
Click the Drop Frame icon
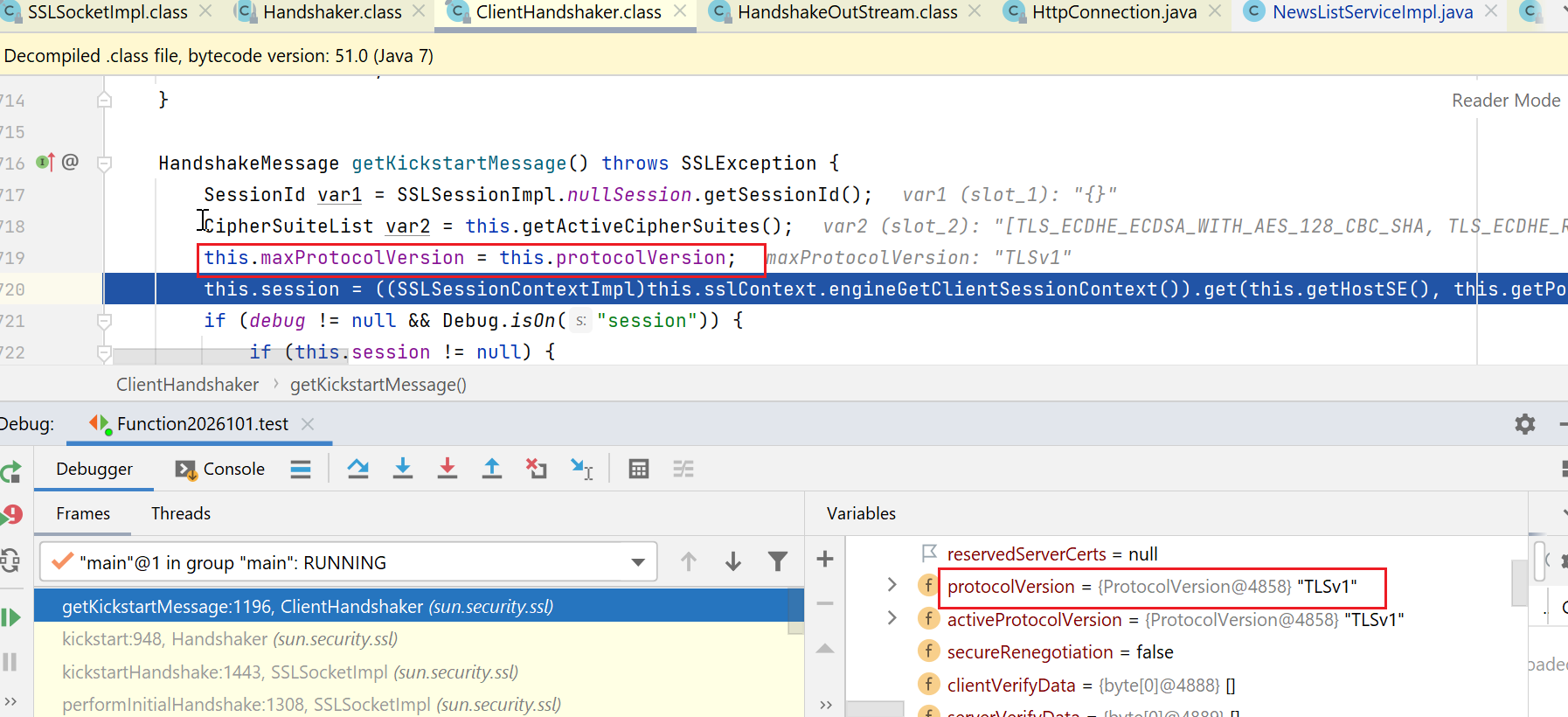coord(536,470)
